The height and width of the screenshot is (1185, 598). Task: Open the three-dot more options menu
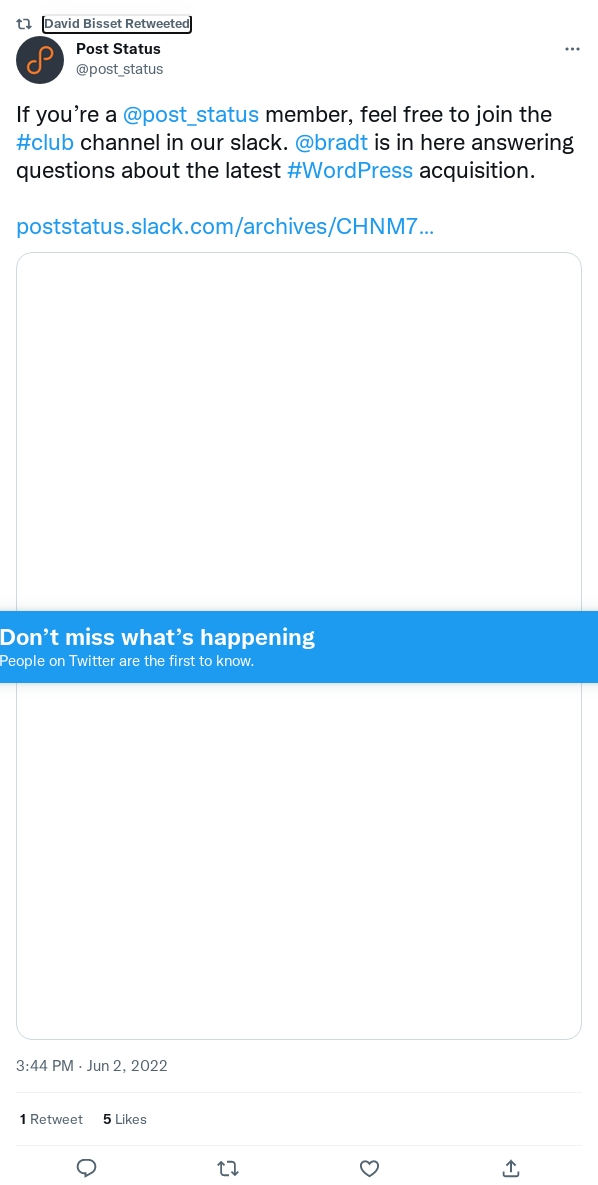tap(572, 49)
